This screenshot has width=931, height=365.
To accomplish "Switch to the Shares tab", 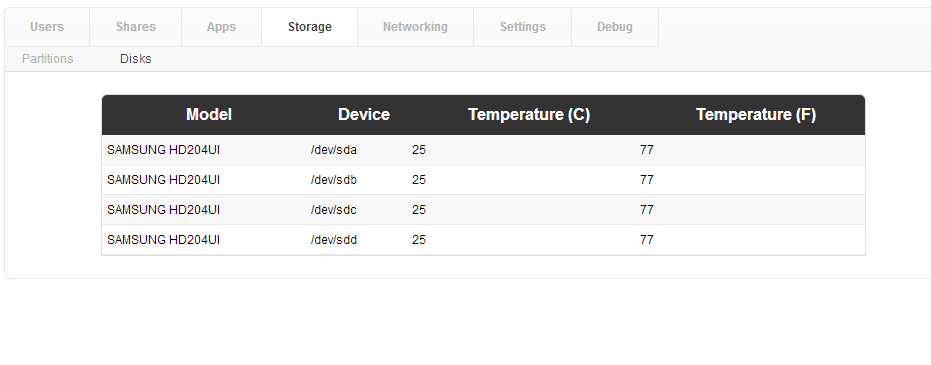I will (x=135, y=27).
